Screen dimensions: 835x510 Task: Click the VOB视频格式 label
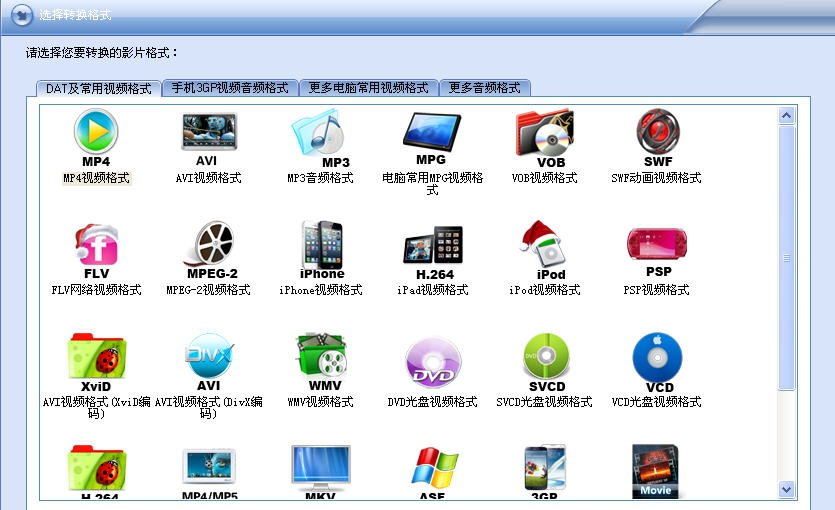tap(545, 178)
